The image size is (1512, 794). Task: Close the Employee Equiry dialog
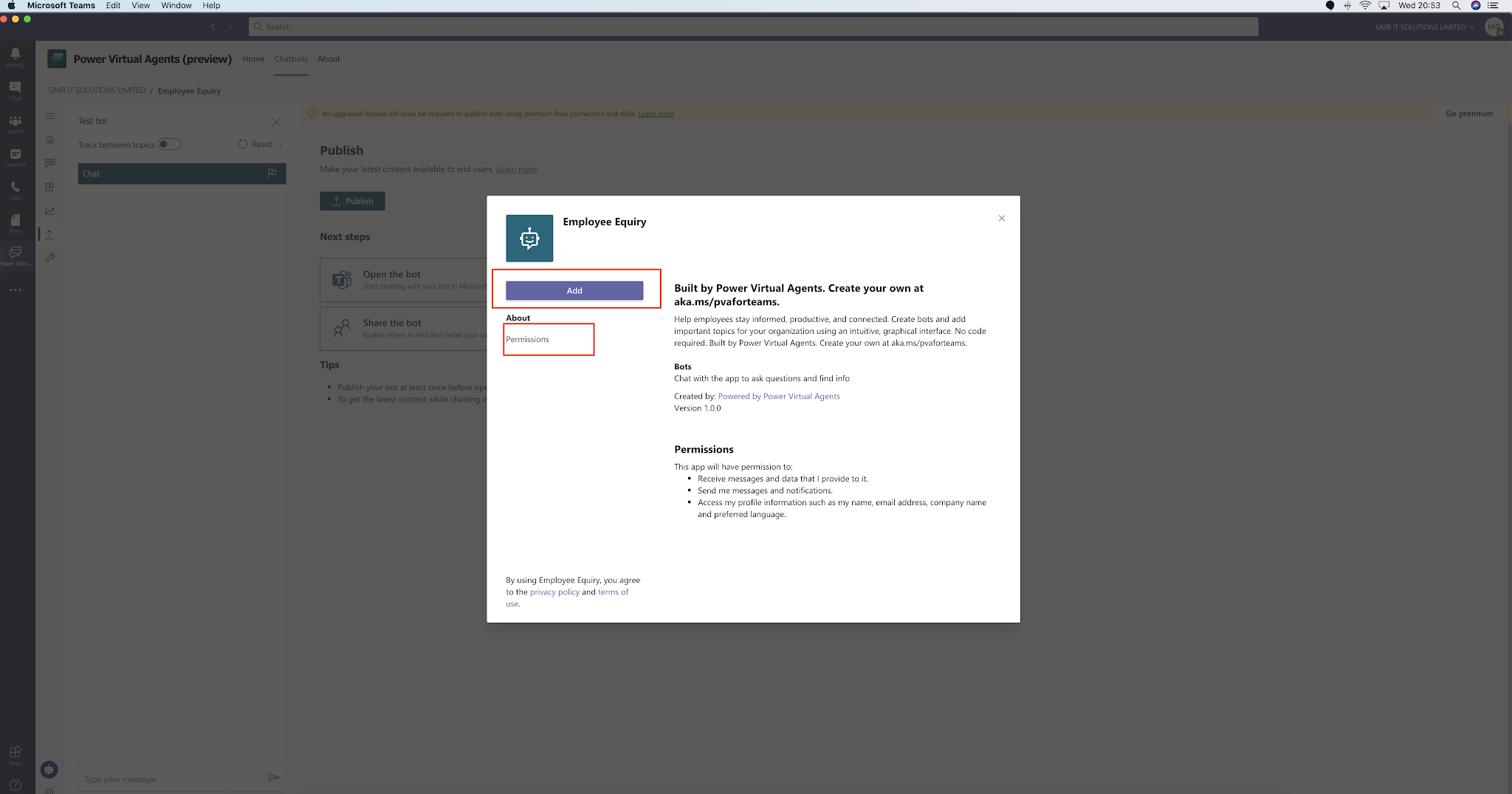[x=1002, y=218]
